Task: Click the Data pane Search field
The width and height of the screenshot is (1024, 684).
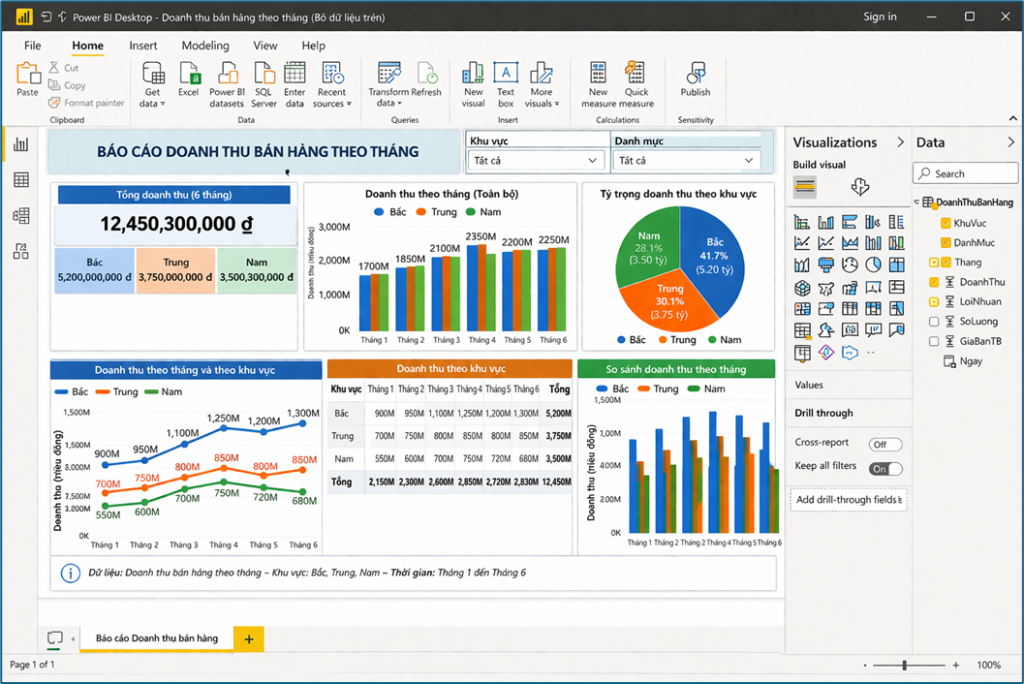Action: pyautogui.click(x=965, y=173)
